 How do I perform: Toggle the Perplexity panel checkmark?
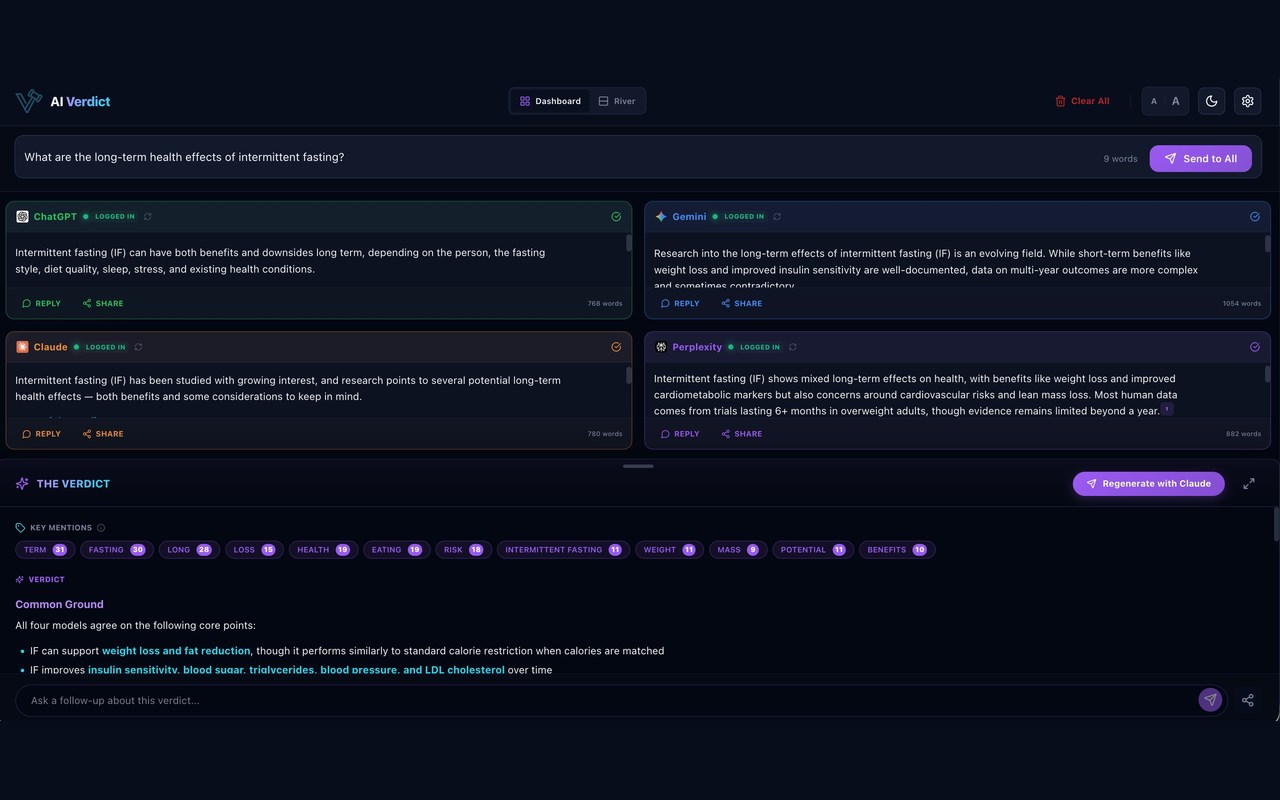click(x=1255, y=347)
